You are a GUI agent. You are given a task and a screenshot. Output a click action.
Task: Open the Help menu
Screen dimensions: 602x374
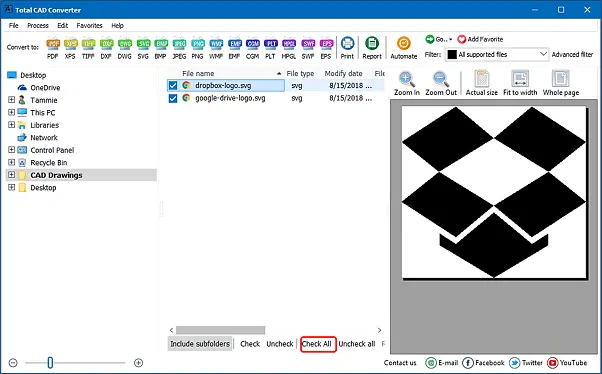click(117, 25)
